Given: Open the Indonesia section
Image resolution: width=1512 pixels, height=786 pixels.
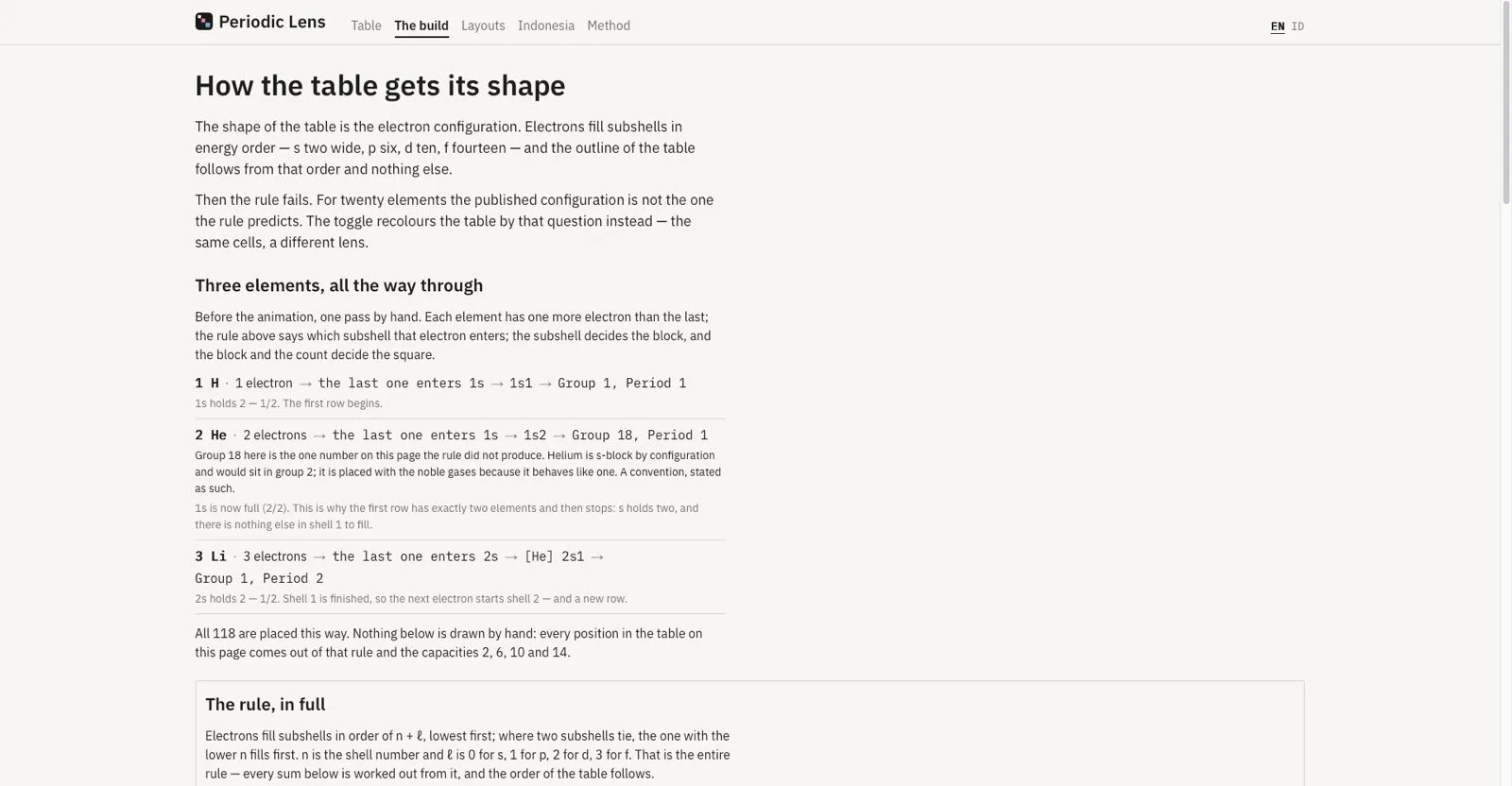Looking at the screenshot, I should click(546, 26).
